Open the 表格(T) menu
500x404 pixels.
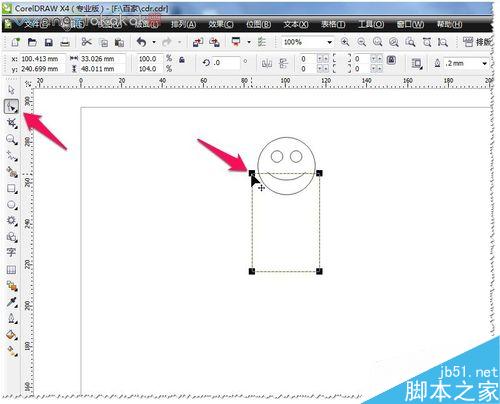pos(333,24)
